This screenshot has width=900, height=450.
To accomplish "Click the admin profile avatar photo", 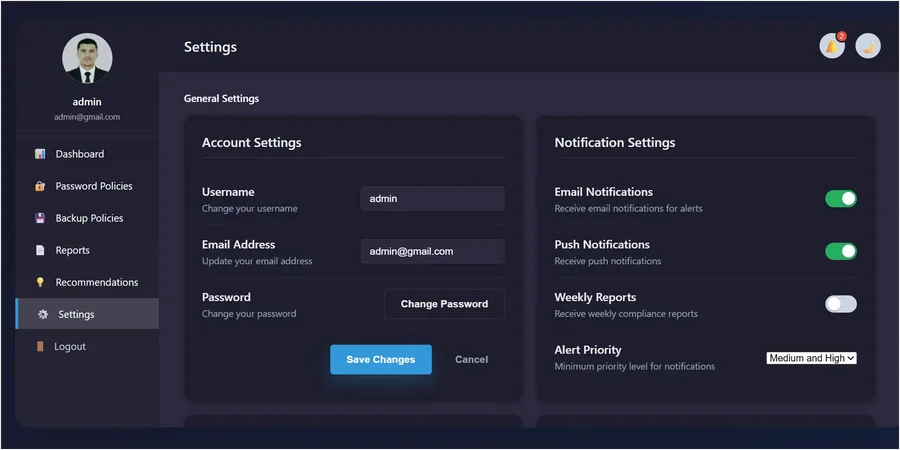I will tap(87, 58).
